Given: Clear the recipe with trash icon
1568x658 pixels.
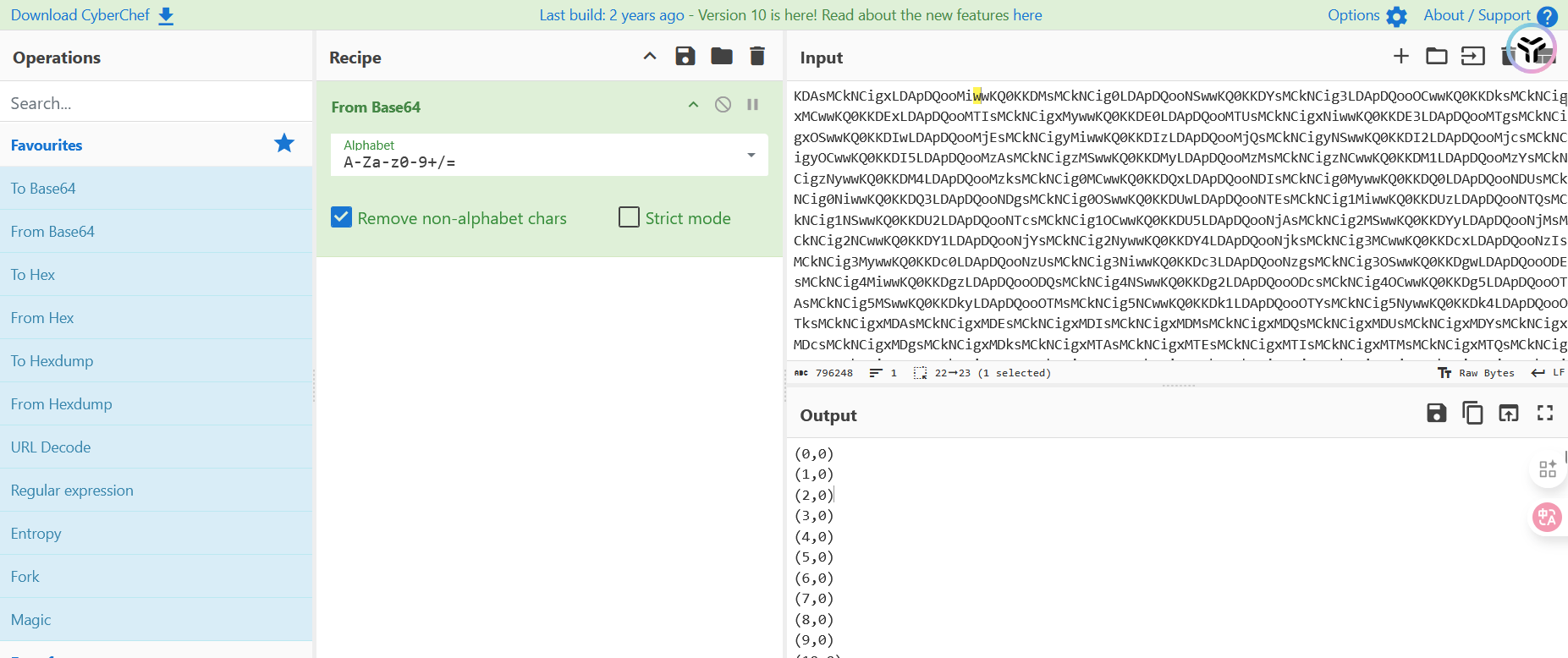Looking at the screenshot, I should (x=757, y=57).
